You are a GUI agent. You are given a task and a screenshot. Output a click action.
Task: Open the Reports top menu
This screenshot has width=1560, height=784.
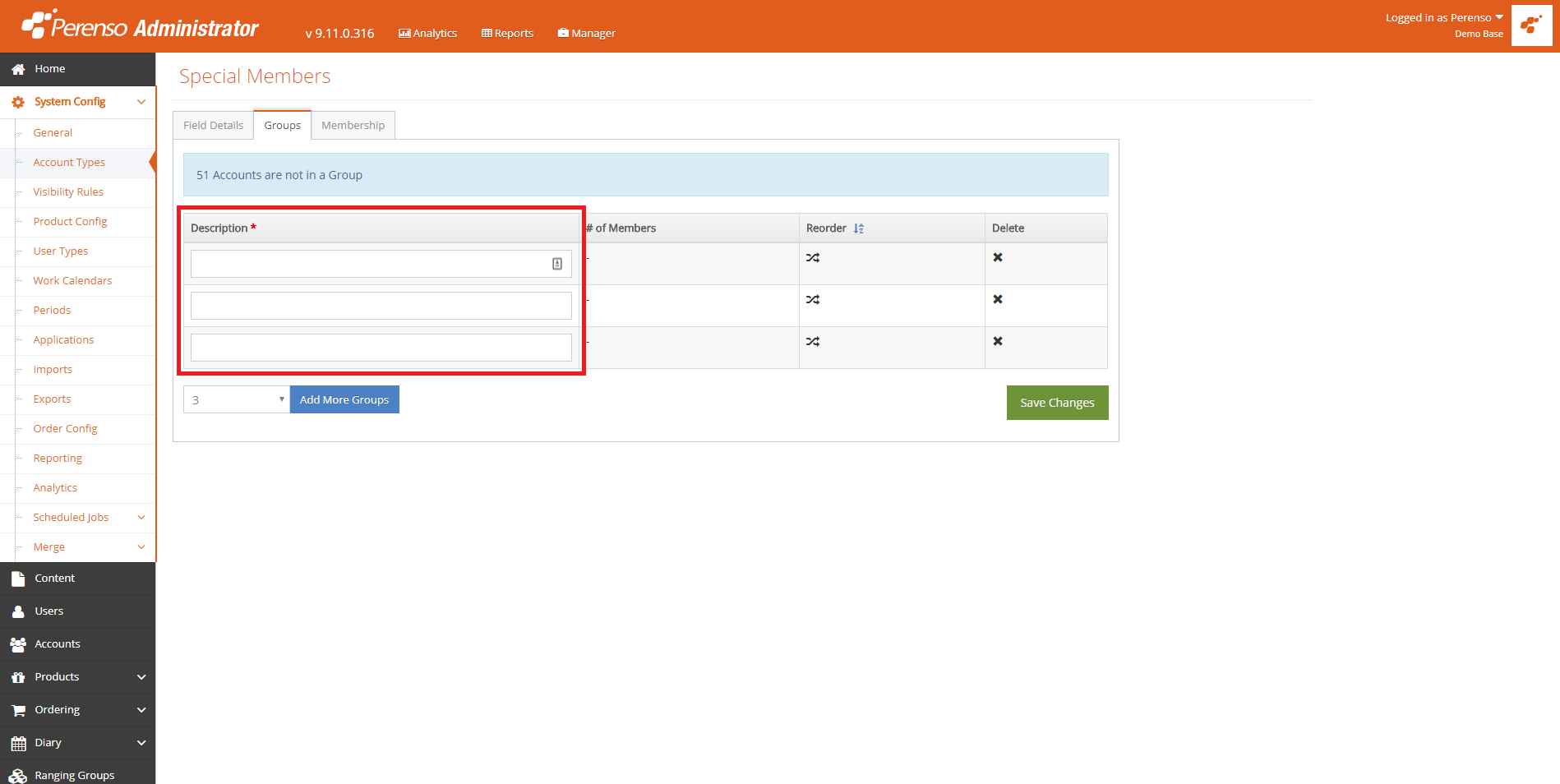[507, 33]
